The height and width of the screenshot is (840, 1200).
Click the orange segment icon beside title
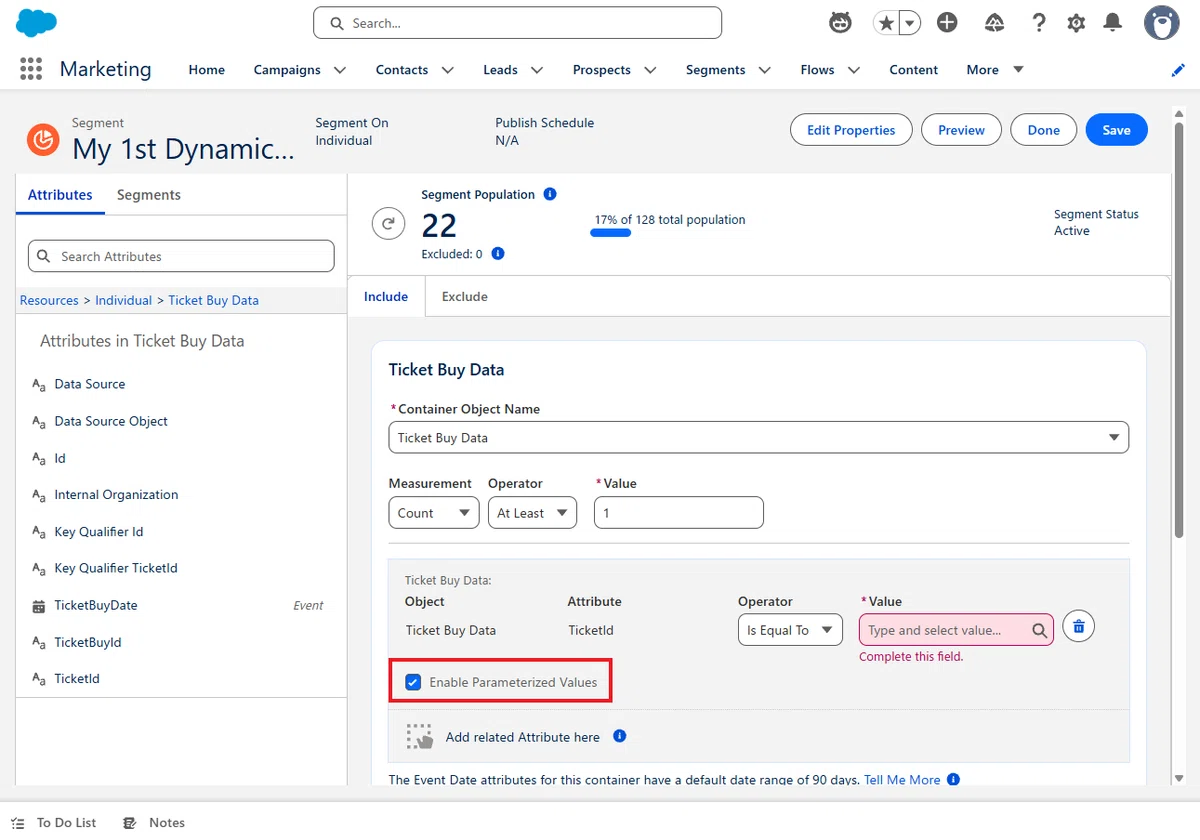click(43, 140)
